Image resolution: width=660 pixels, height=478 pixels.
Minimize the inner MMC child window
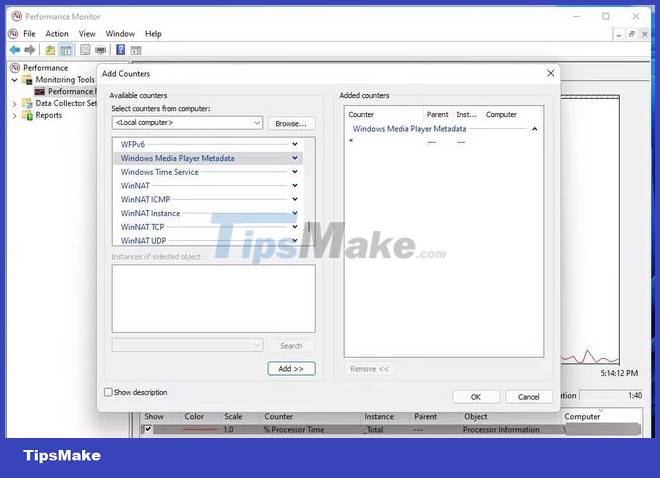(x=619, y=35)
